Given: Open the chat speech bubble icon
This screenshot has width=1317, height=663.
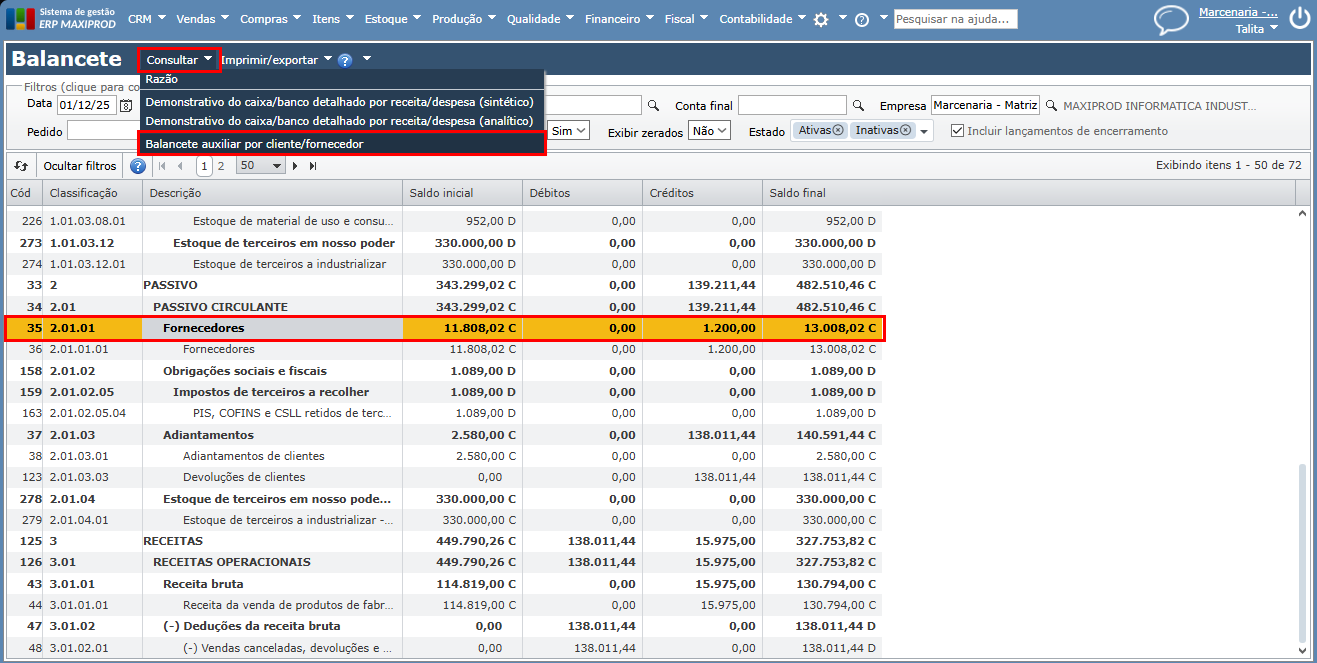Looking at the screenshot, I should click(1171, 20).
